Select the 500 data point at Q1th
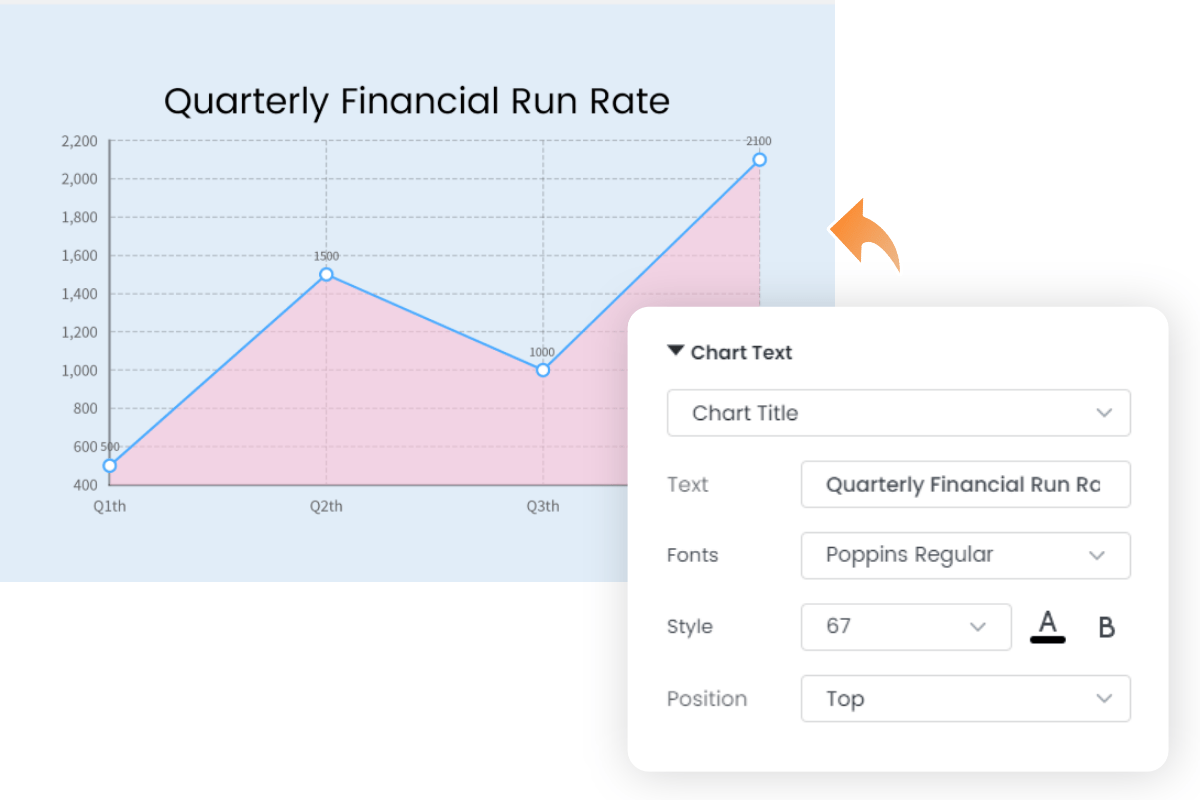This screenshot has width=1200, height=800. 108,465
